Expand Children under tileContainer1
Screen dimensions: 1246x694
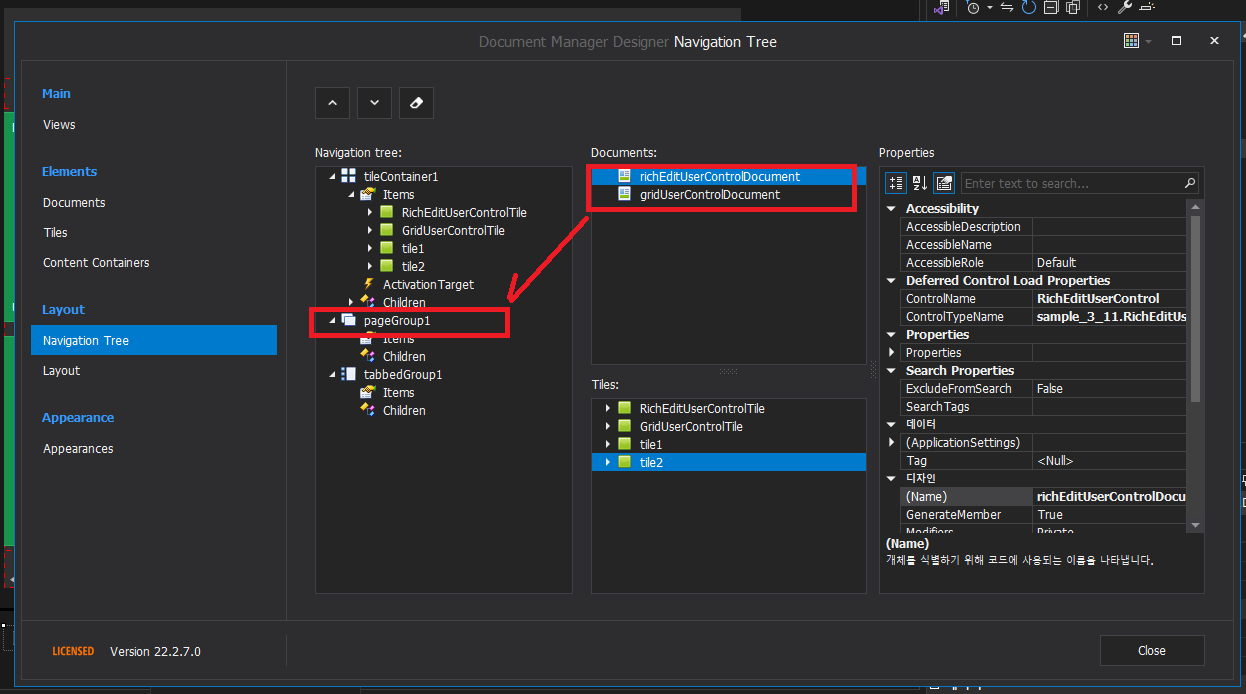point(351,302)
